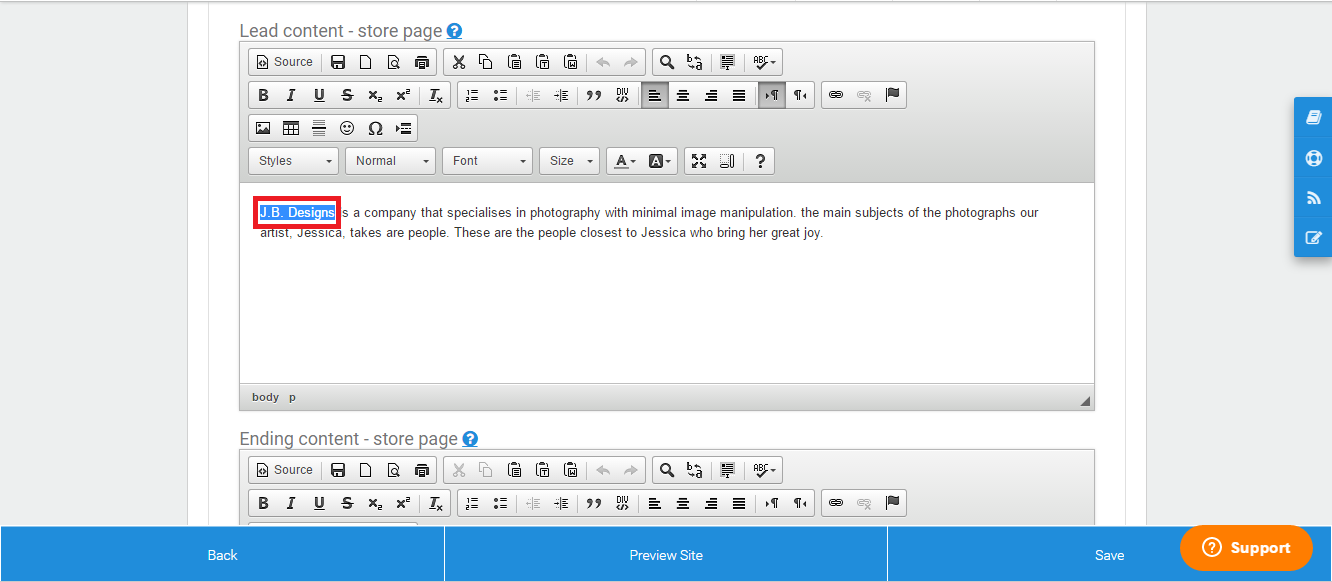1332x582 pixels.
Task: Click Remove Format in Lead content editor
Action: (x=436, y=96)
